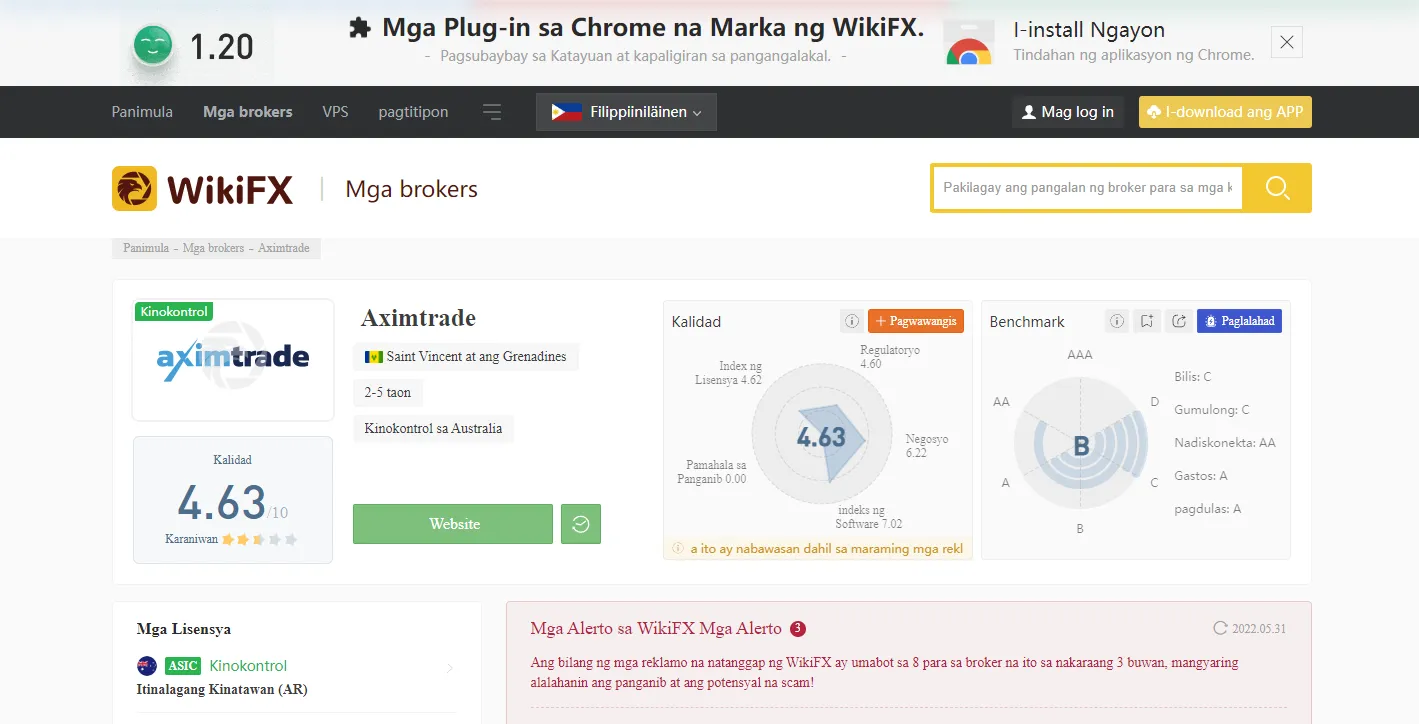Open pagtitipon in the top navigation
Image resolution: width=1419 pixels, height=724 pixels.
point(413,112)
